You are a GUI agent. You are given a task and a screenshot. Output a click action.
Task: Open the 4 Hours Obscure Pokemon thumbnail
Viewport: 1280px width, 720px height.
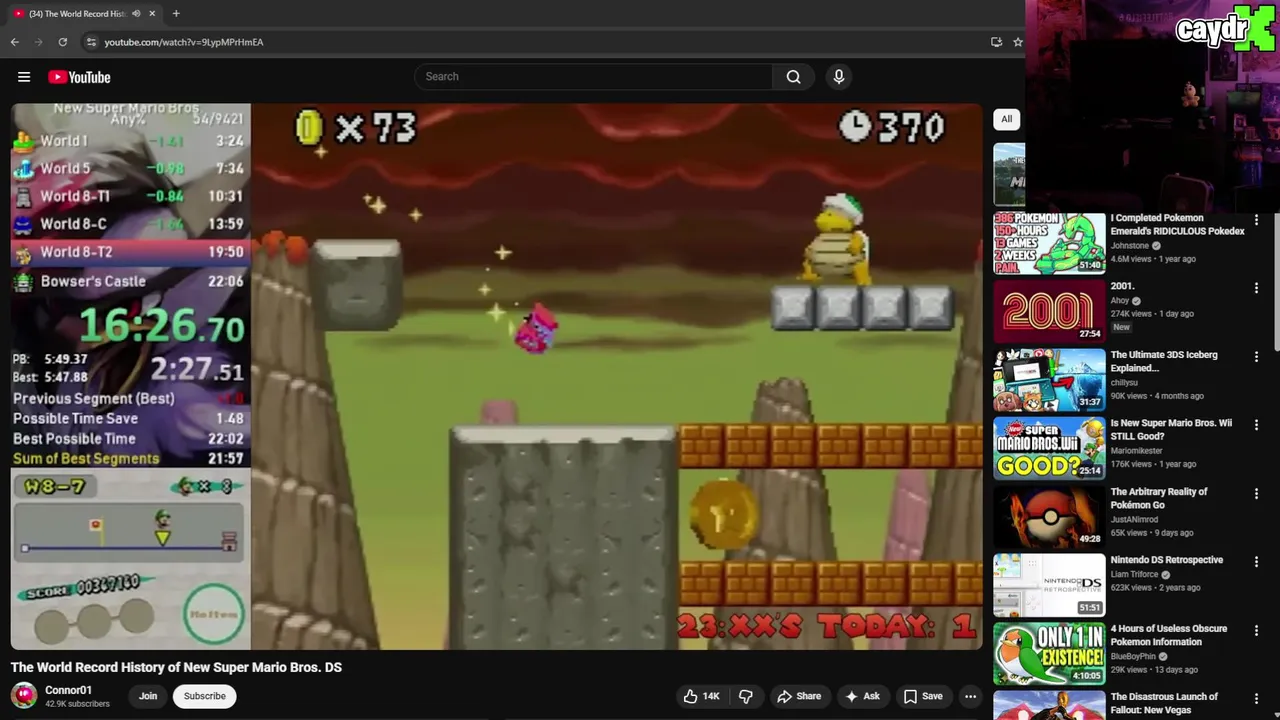coord(1049,654)
